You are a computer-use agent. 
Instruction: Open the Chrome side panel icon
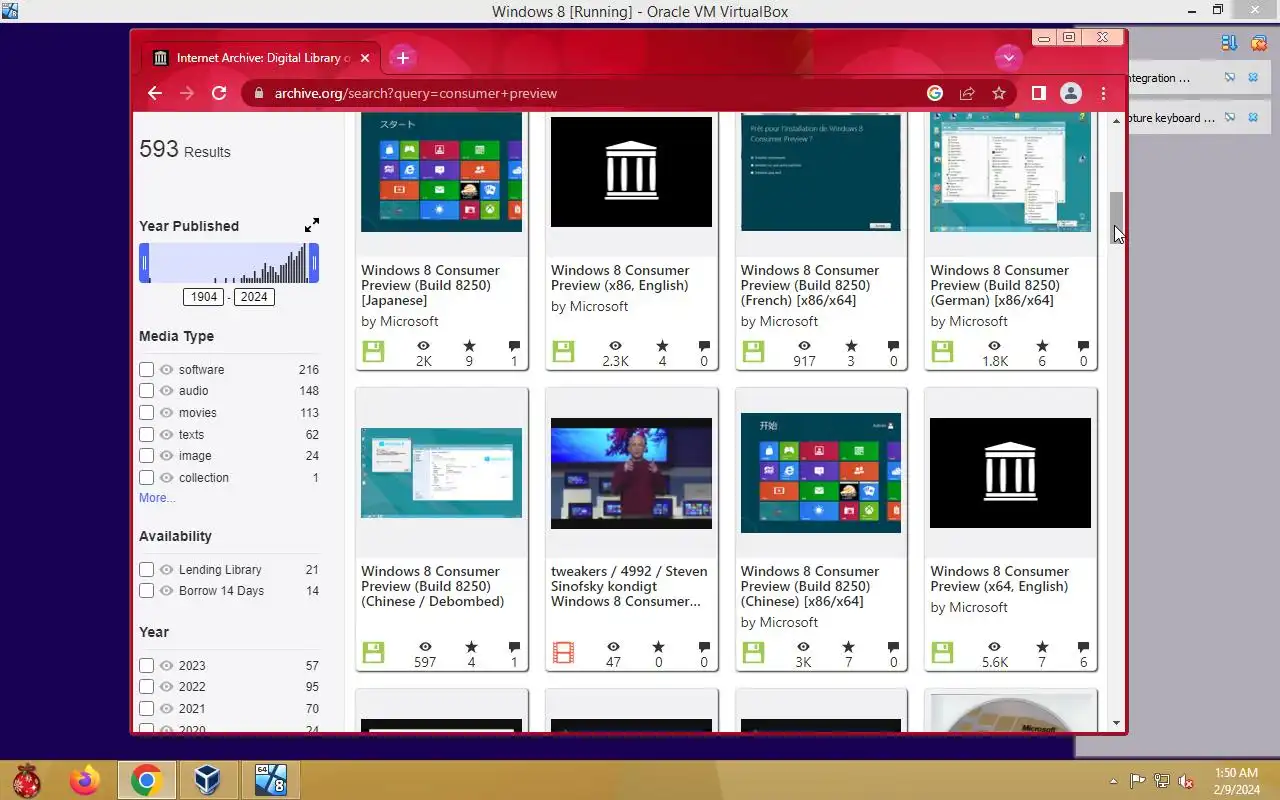[1039, 93]
